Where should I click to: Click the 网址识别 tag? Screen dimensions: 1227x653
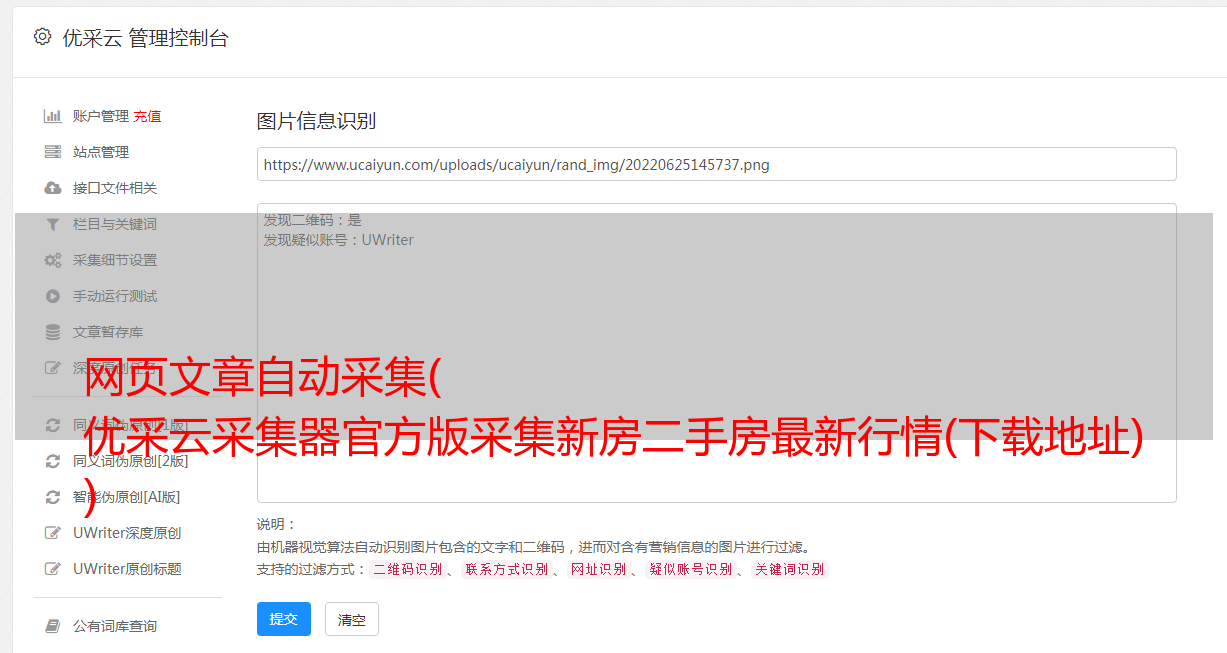(x=598, y=569)
